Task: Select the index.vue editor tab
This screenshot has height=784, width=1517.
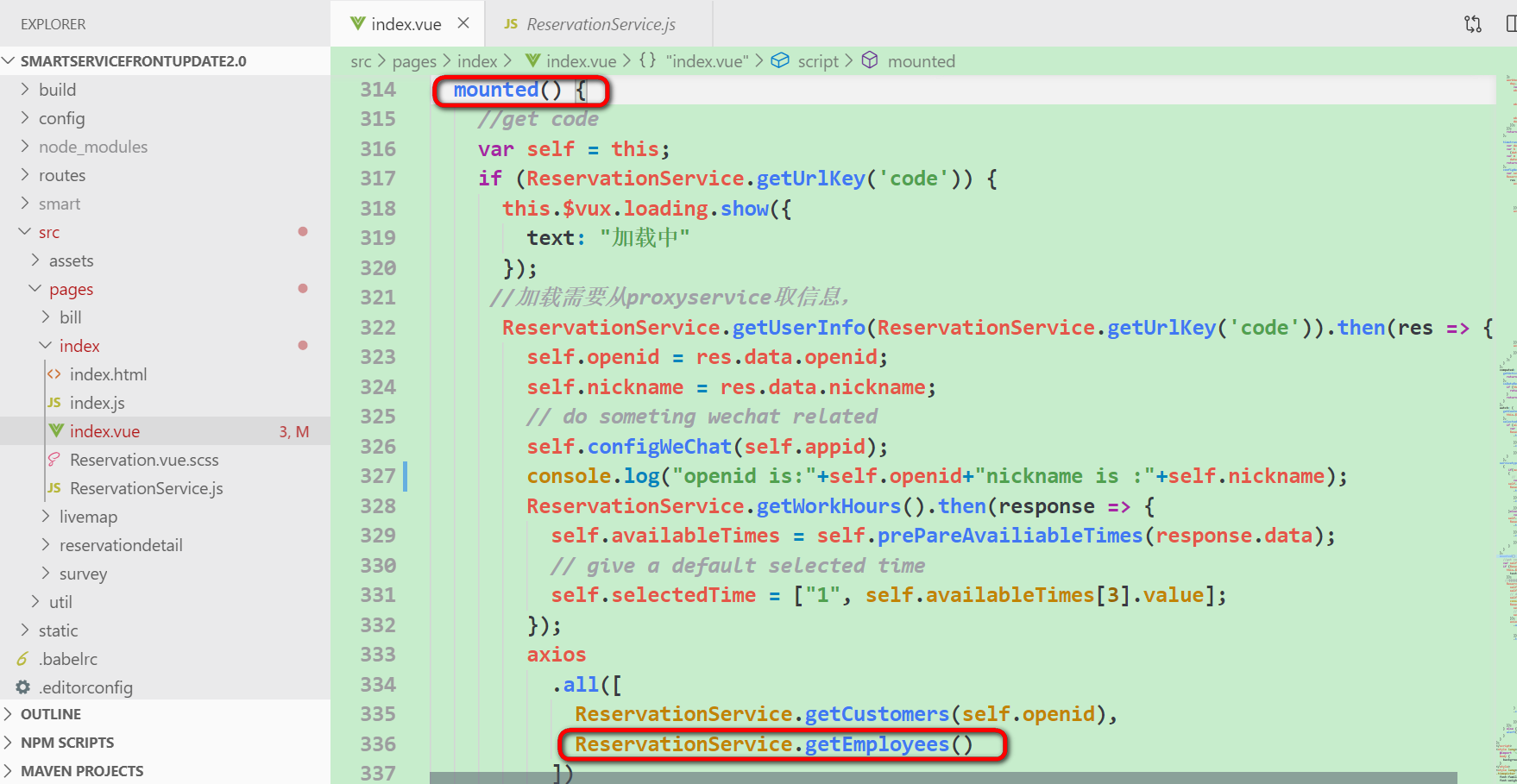Action: point(407,24)
